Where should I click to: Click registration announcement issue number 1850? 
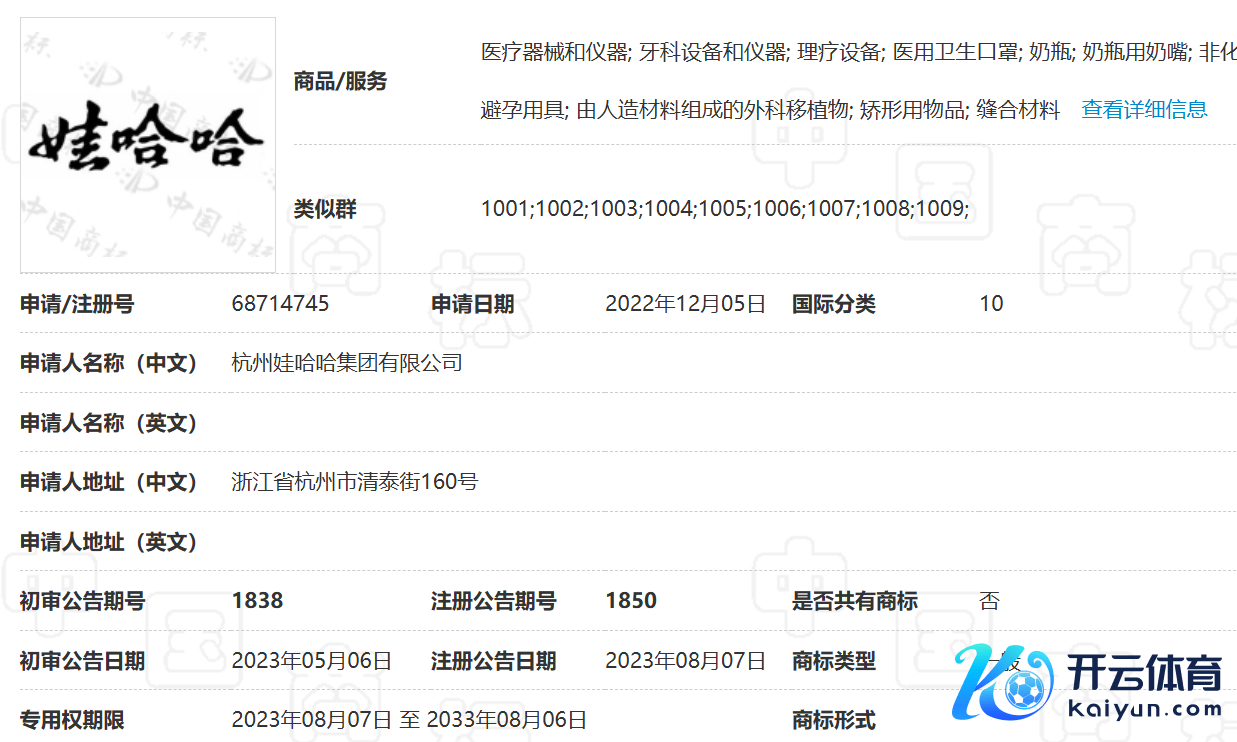(631, 601)
